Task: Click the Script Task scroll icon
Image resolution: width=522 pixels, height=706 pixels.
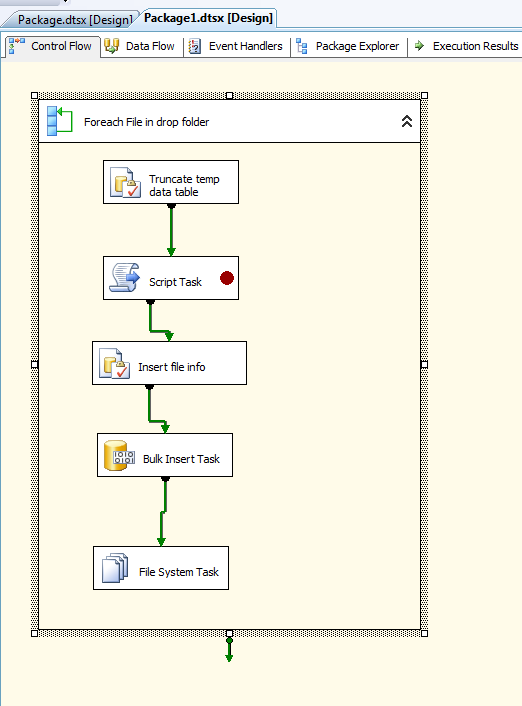Action: (x=125, y=278)
